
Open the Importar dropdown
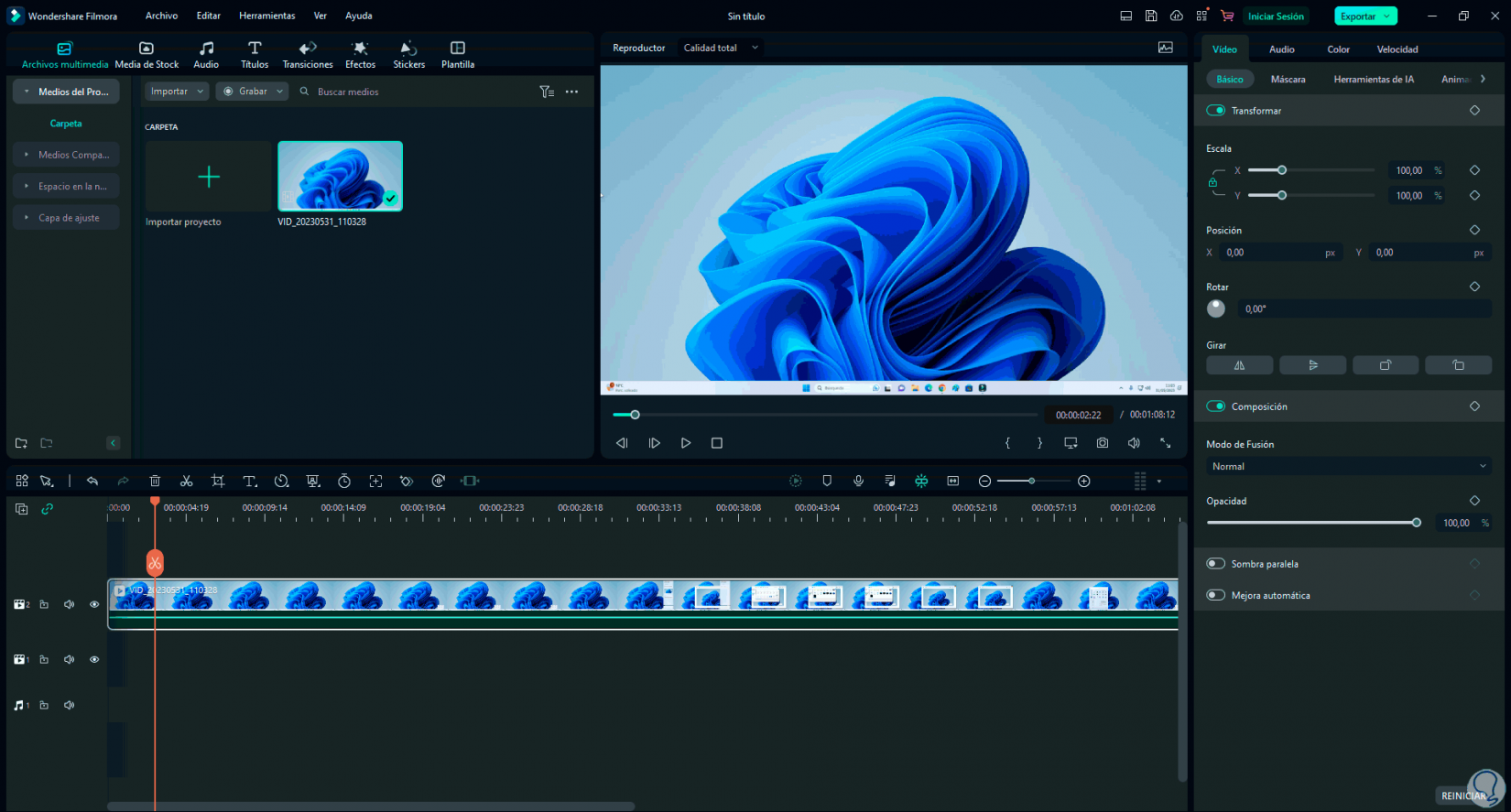(x=176, y=92)
